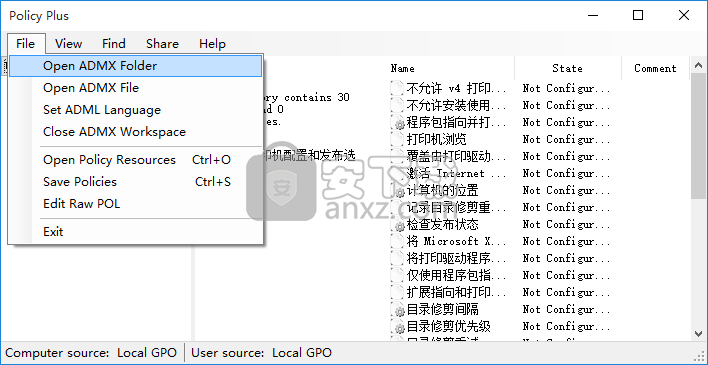
Task: Choose Open ADMX Folder from File menu
Action: [x=135, y=66]
